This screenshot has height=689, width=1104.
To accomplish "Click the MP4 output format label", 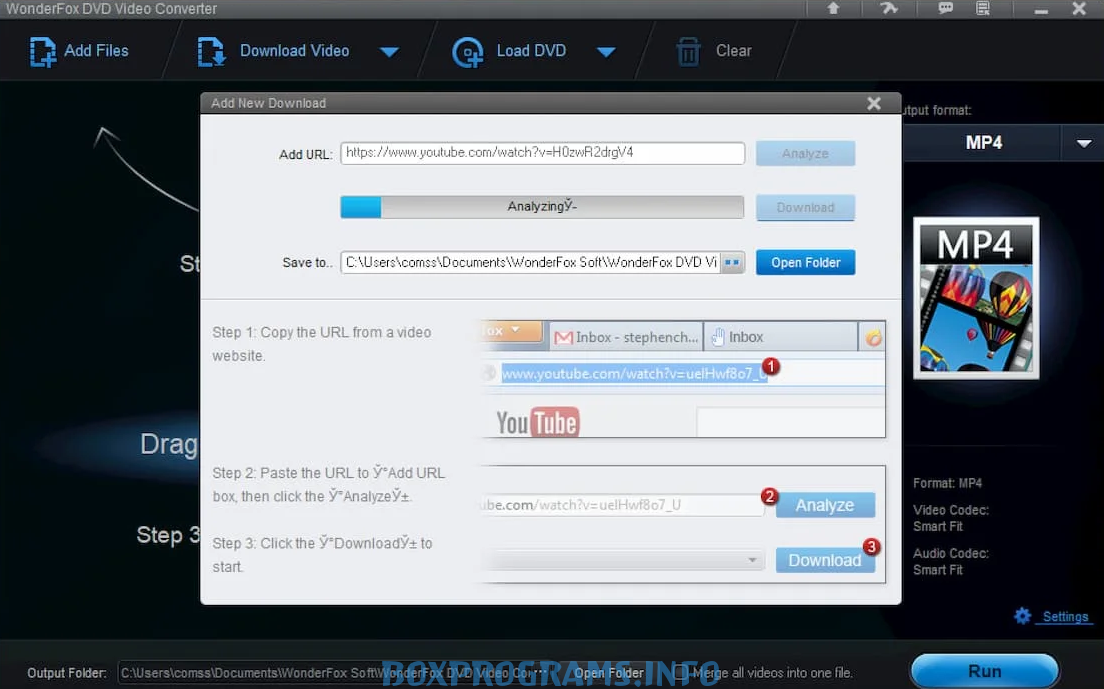I will click(x=984, y=143).
